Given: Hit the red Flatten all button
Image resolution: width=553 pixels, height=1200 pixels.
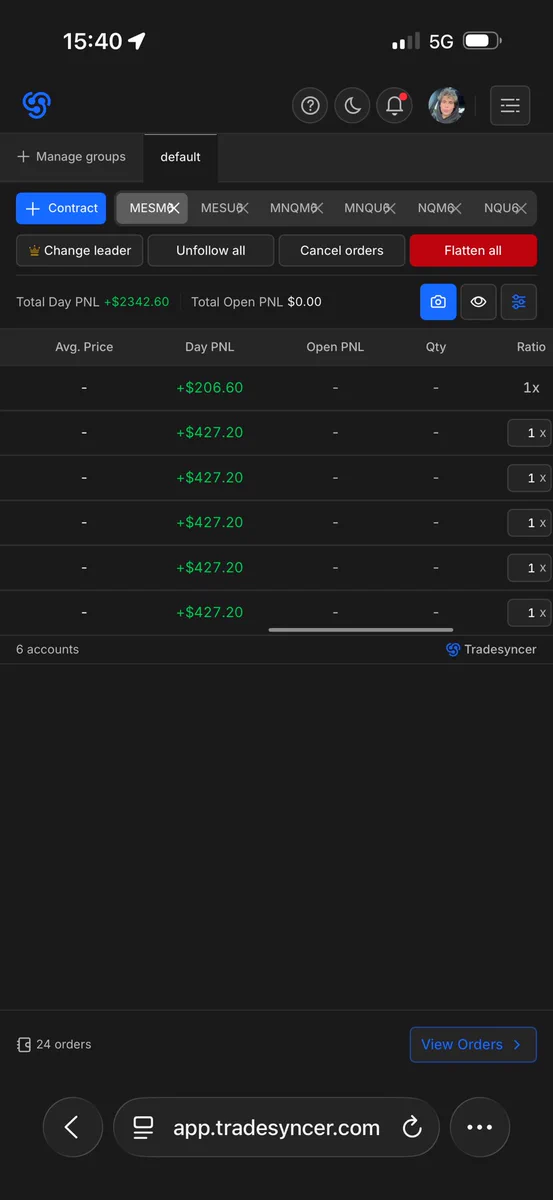Looking at the screenshot, I should 473,250.
